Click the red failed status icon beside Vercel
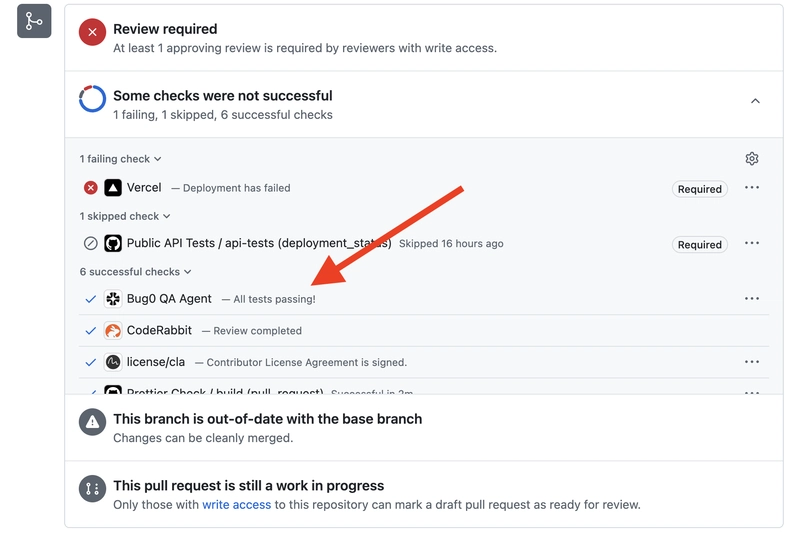Image resolution: width=800 pixels, height=537 pixels. click(91, 188)
